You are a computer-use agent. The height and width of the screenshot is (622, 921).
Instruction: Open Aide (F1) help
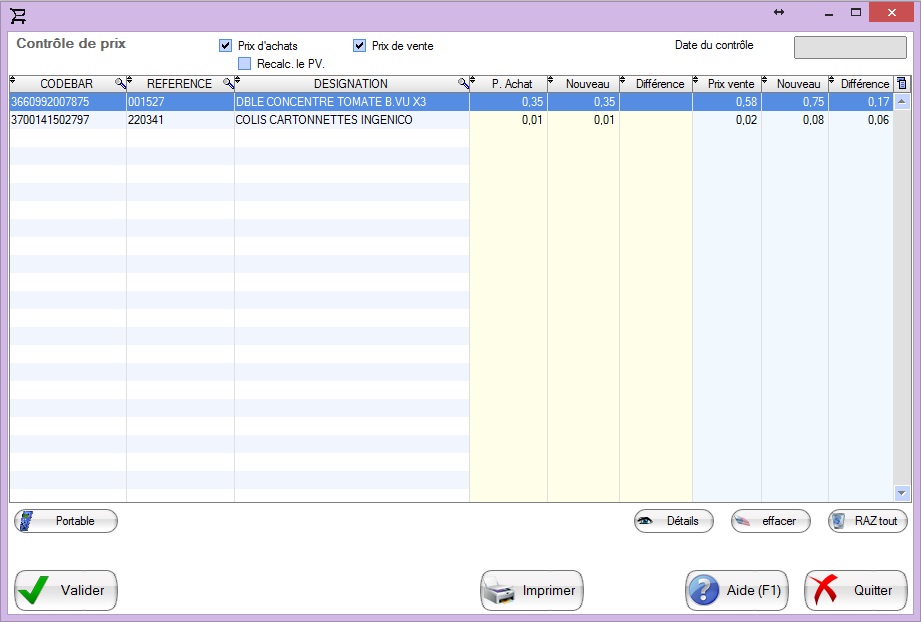click(x=737, y=590)
